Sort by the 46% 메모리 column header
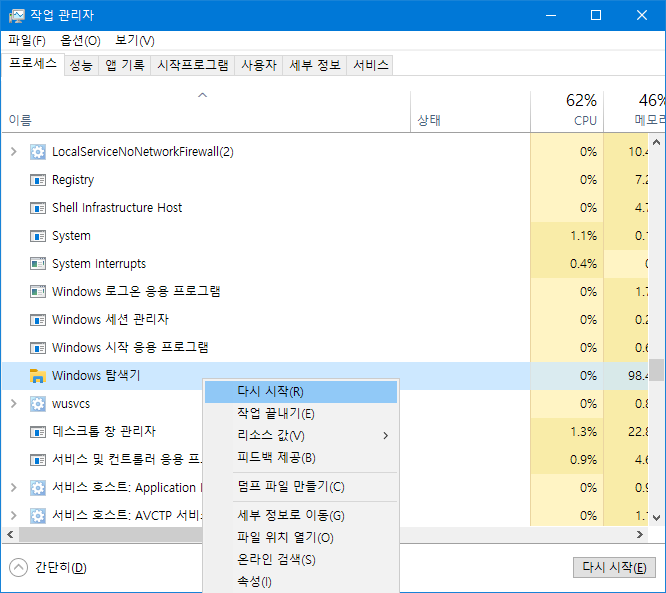Viewport: 666px width, 593px height. tap(635, 112)
